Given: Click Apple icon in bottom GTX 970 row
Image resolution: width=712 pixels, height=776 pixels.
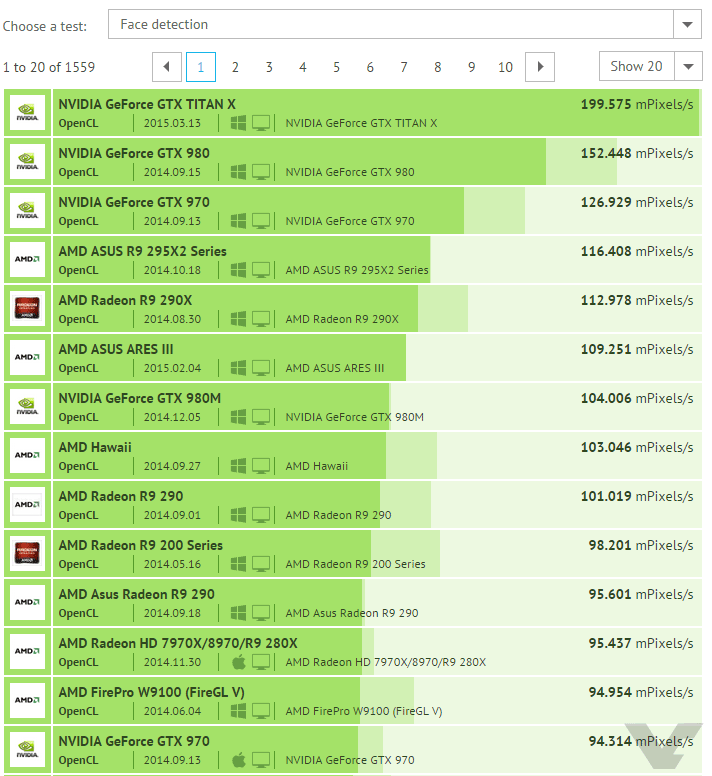Looking at the screenshot, I should pyautogui.click(x=238, y=760).
